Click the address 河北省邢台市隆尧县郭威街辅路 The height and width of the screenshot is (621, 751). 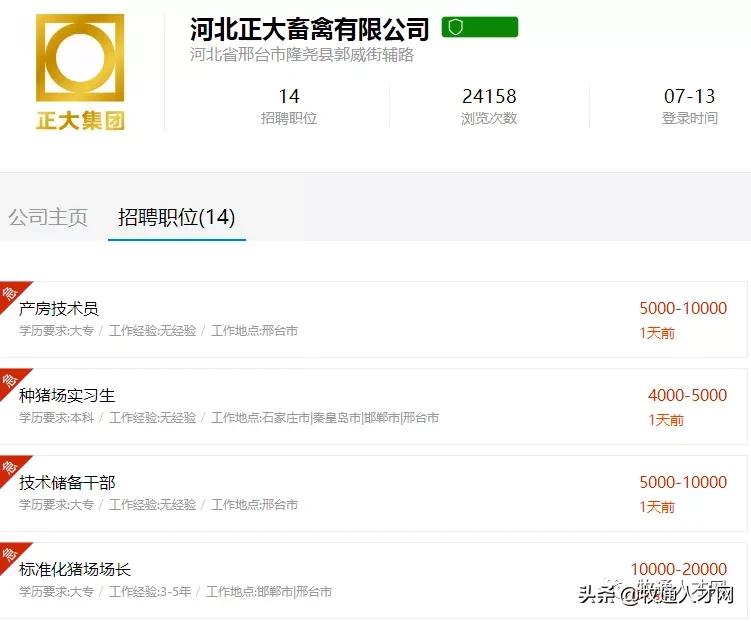(x=302, y=55)
